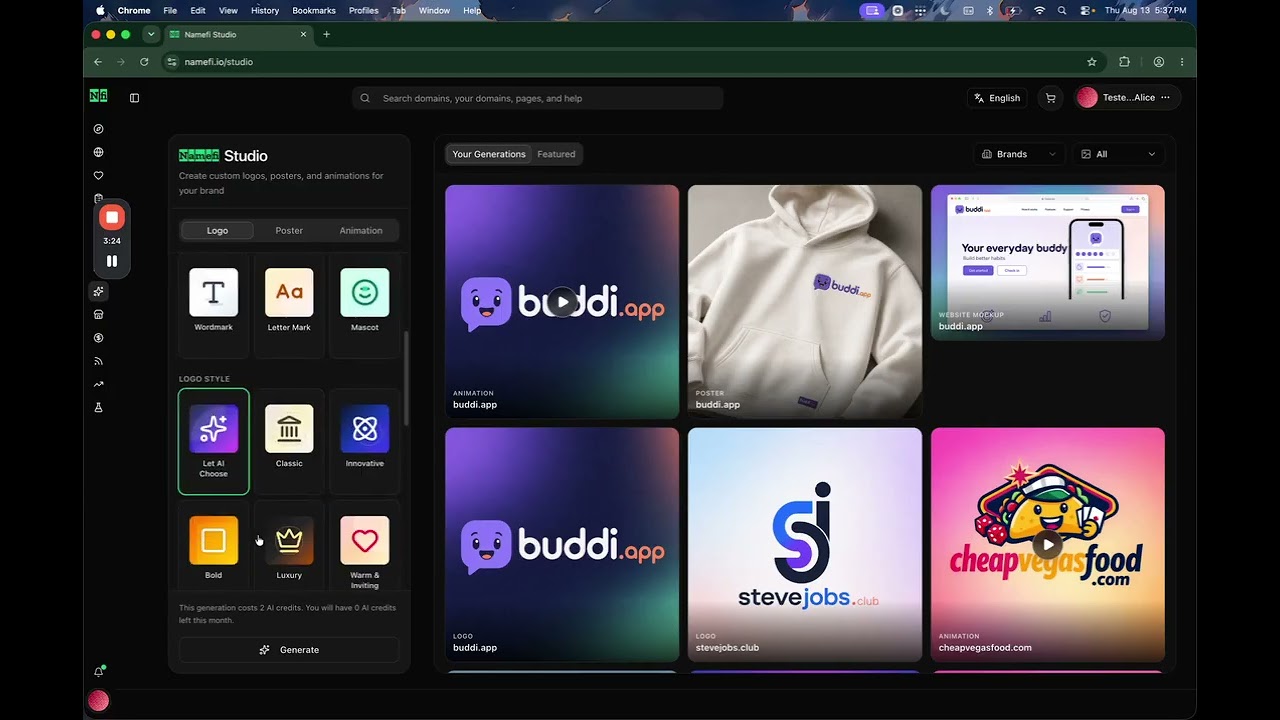Open macOS Spotlight search
The height and width of the screenshot is (720, 1280).
(x=1063, y=10)
